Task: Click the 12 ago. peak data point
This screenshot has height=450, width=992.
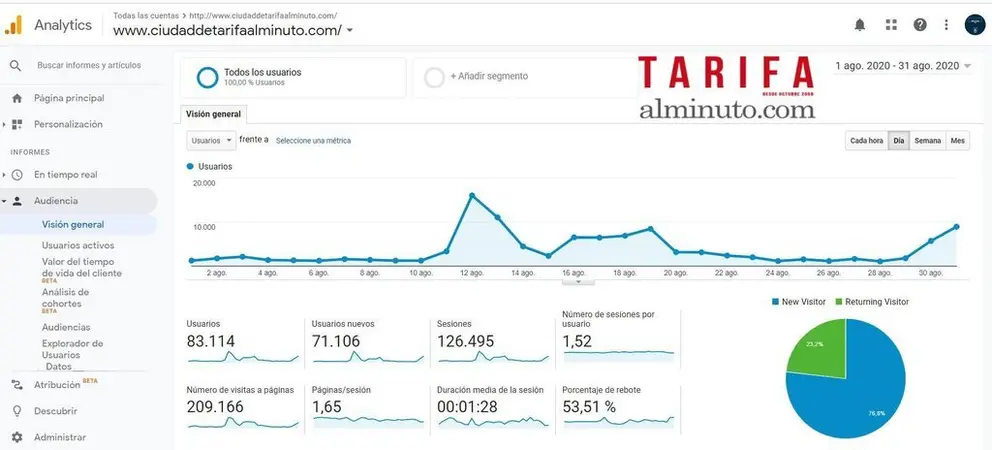Action: click(472, 196)
